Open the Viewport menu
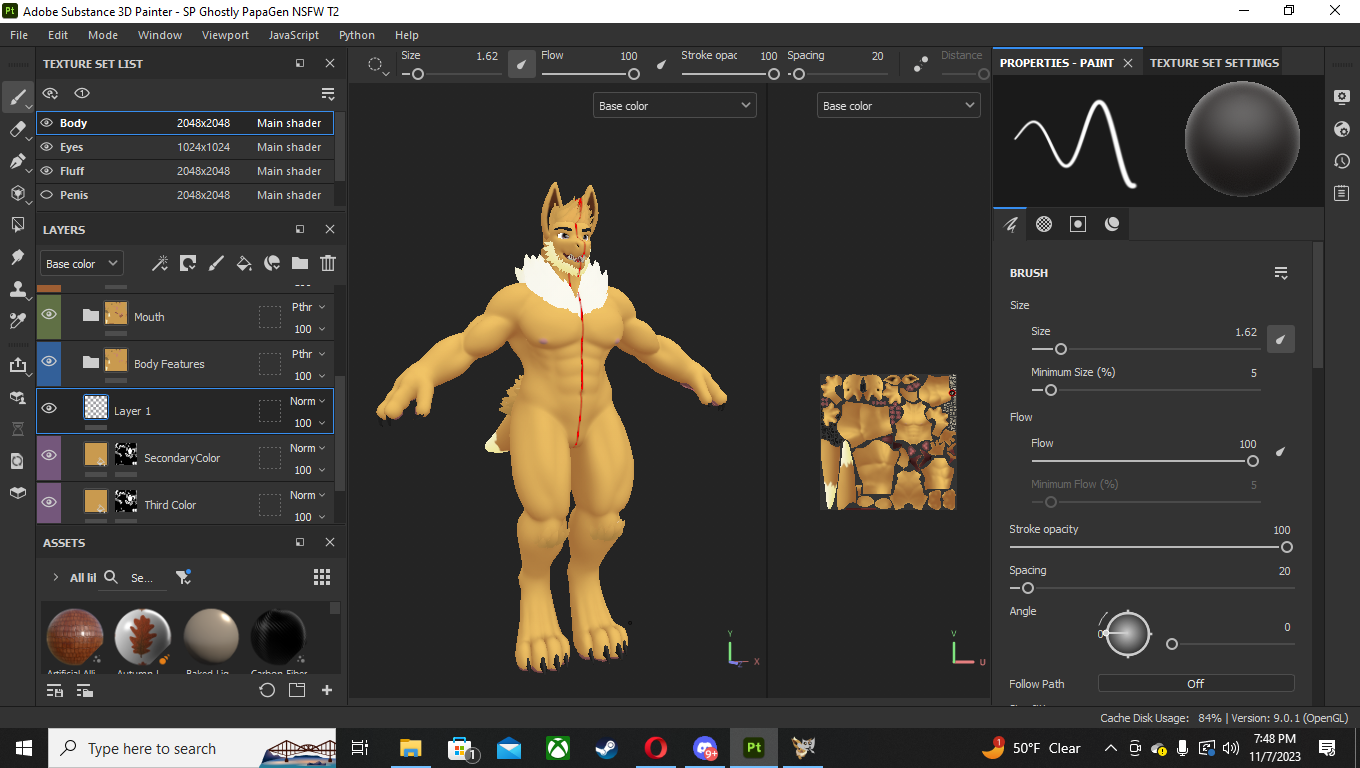Image resolution: width=1360 pixels, height=768 pixels. tap(225, 35)
